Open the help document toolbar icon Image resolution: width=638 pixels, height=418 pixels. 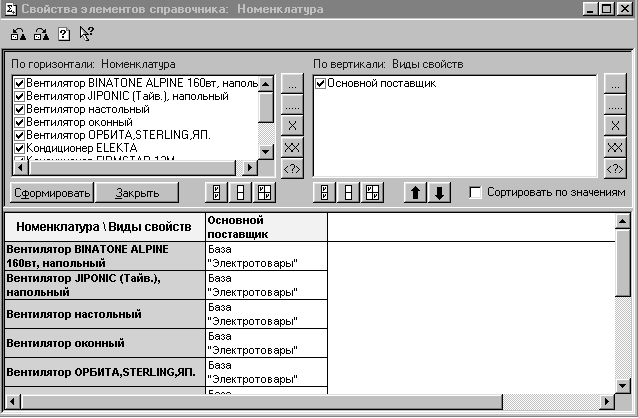point(64,34)
